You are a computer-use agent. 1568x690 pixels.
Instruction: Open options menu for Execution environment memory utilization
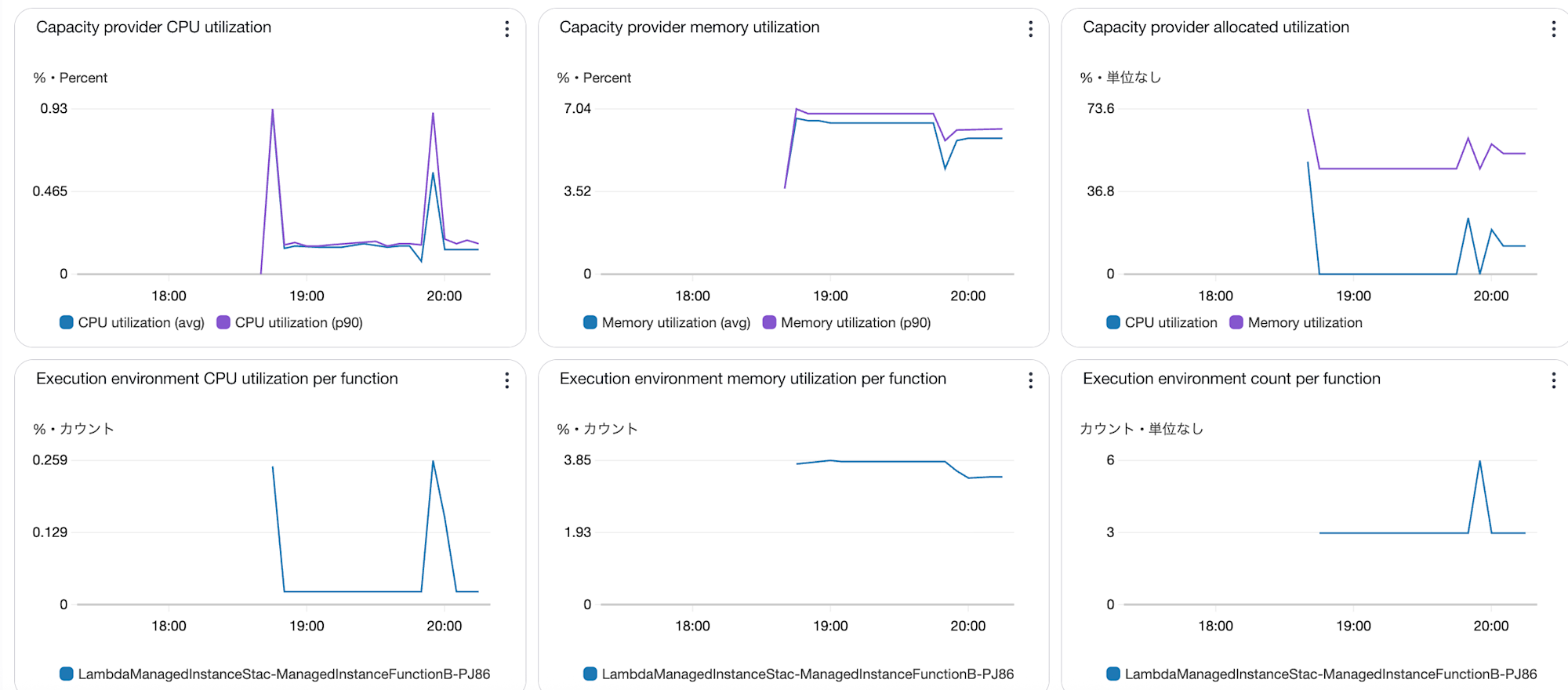pyautogui.click(x=1030, y=380)
